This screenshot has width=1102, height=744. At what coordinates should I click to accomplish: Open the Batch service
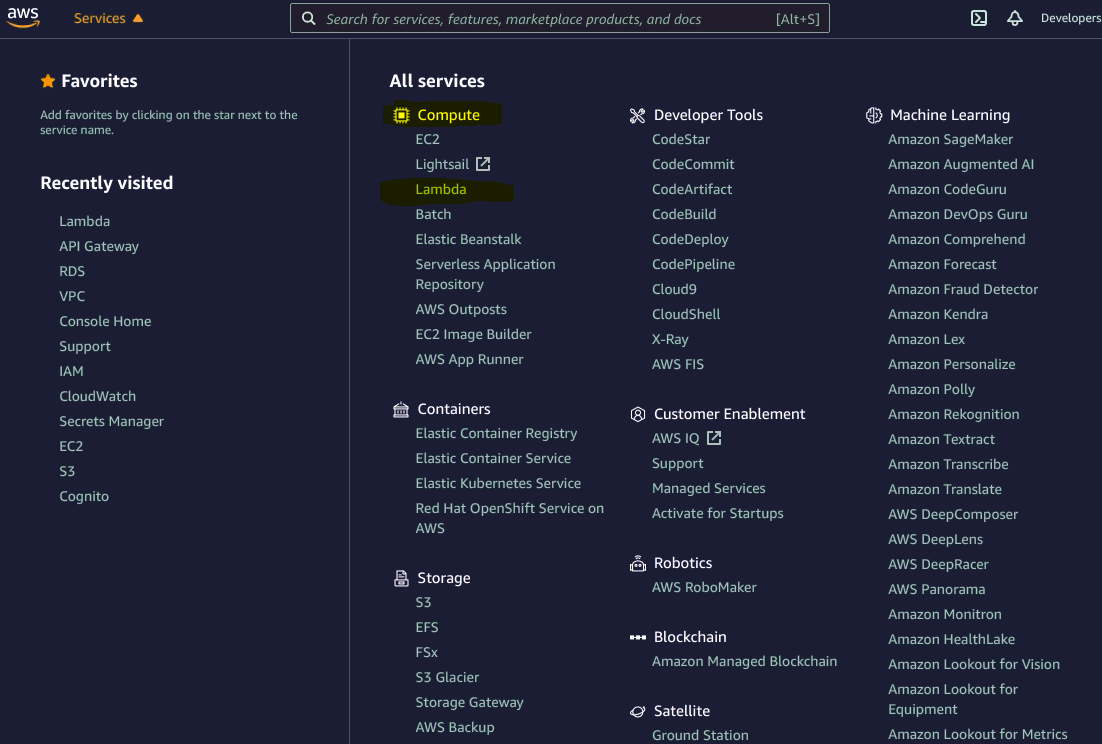(x=433, y=214)
